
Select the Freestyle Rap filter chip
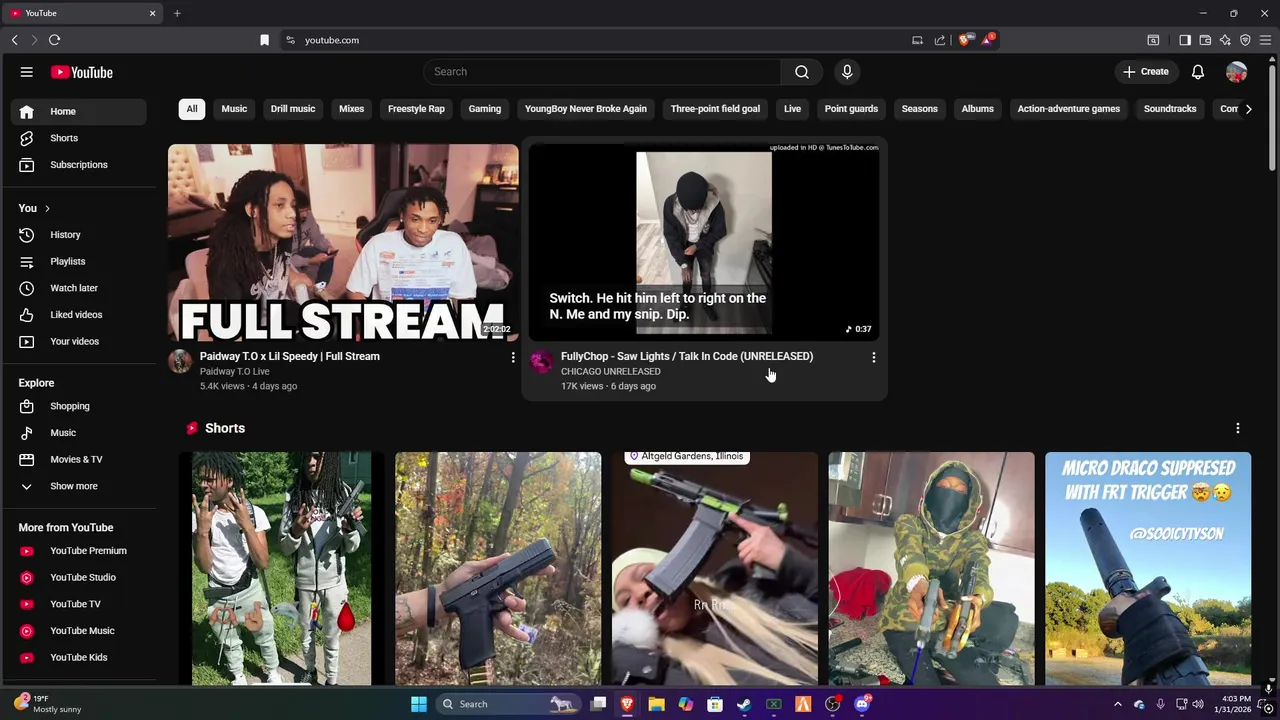click(x=416, y=109)
